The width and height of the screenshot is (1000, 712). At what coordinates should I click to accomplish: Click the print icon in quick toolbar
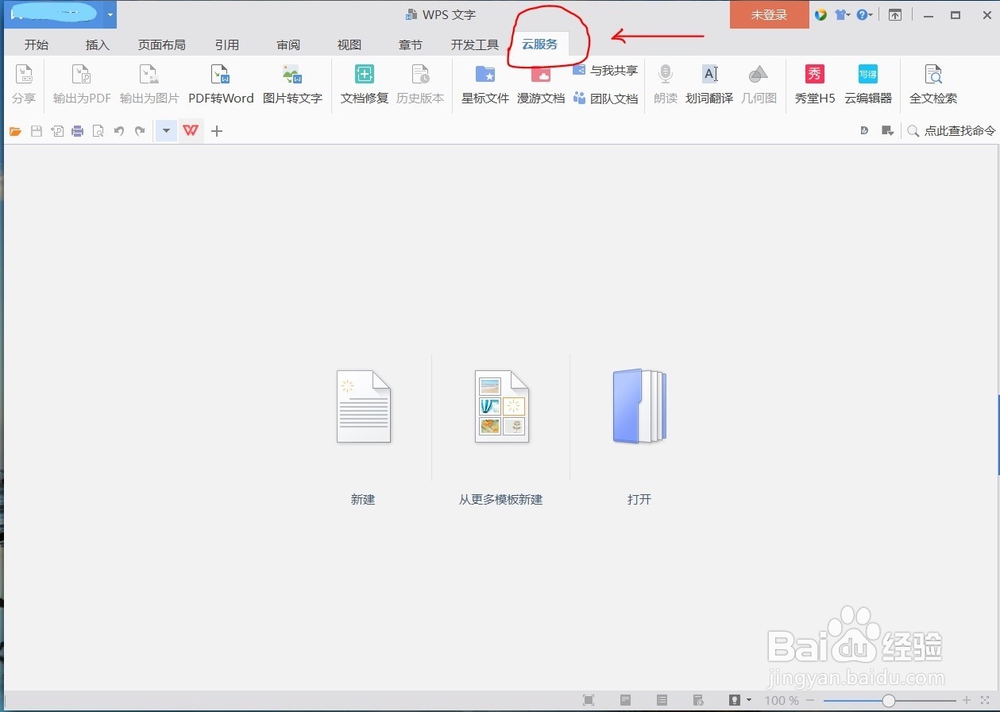(77, 131)
